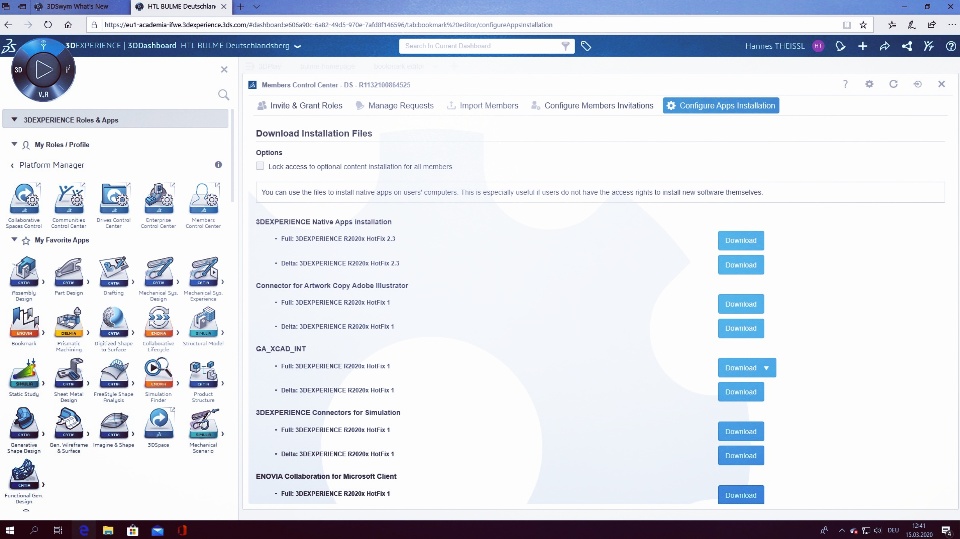
Task: Download GA_XCAD_INT Delta HotFix 1
Action: click(x=741, y=392)
